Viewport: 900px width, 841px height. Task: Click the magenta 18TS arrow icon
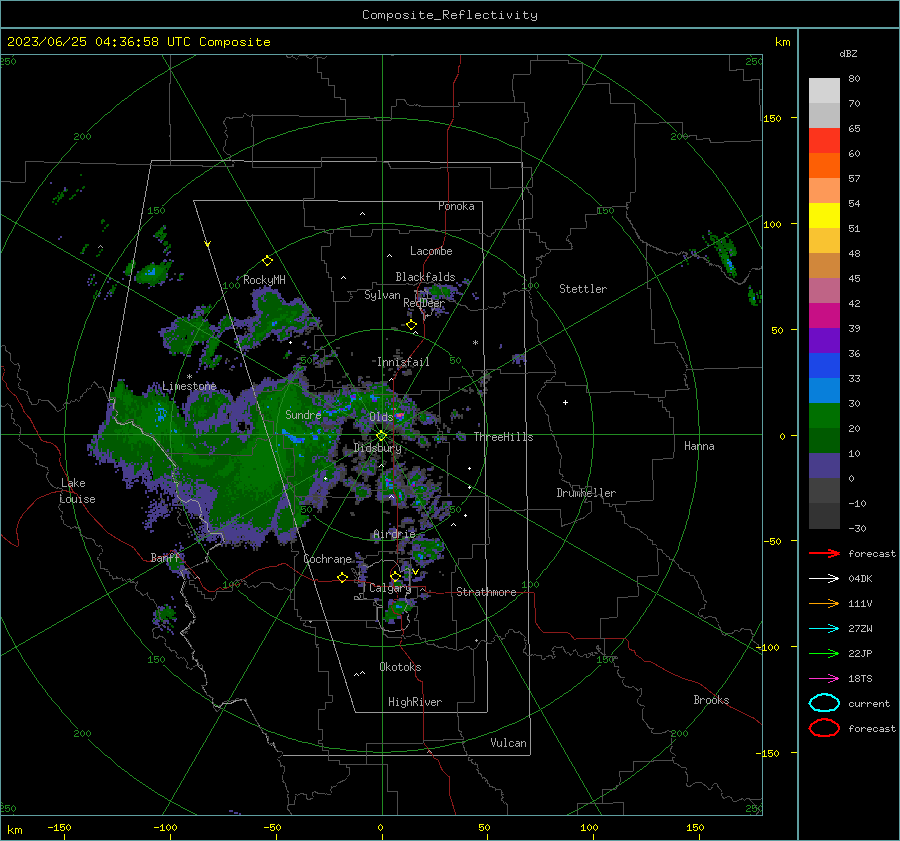click(824, 679)
